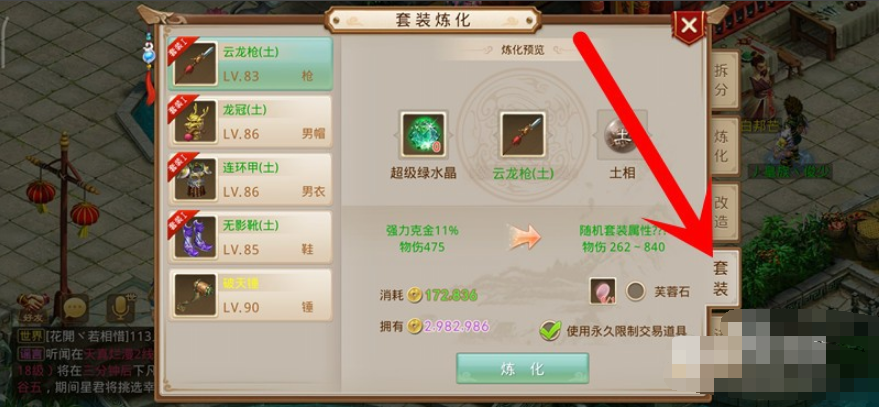
Task: Click the green 炼化 button
Action: pyautogui.click(x=522, y=368)
